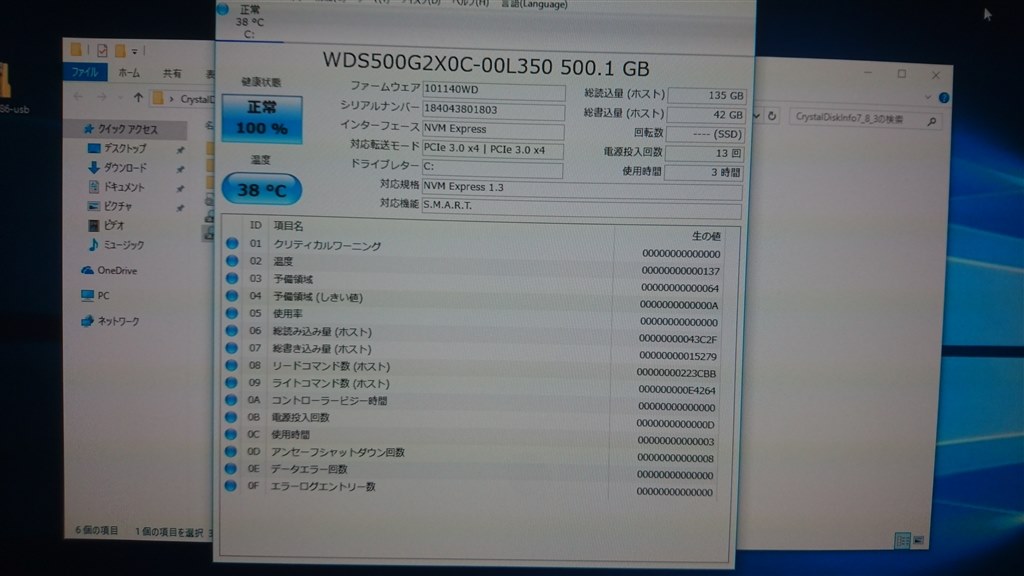Click status dot for 09 ライトコマンド数
Screen dimensions: 1024x576
231,383
